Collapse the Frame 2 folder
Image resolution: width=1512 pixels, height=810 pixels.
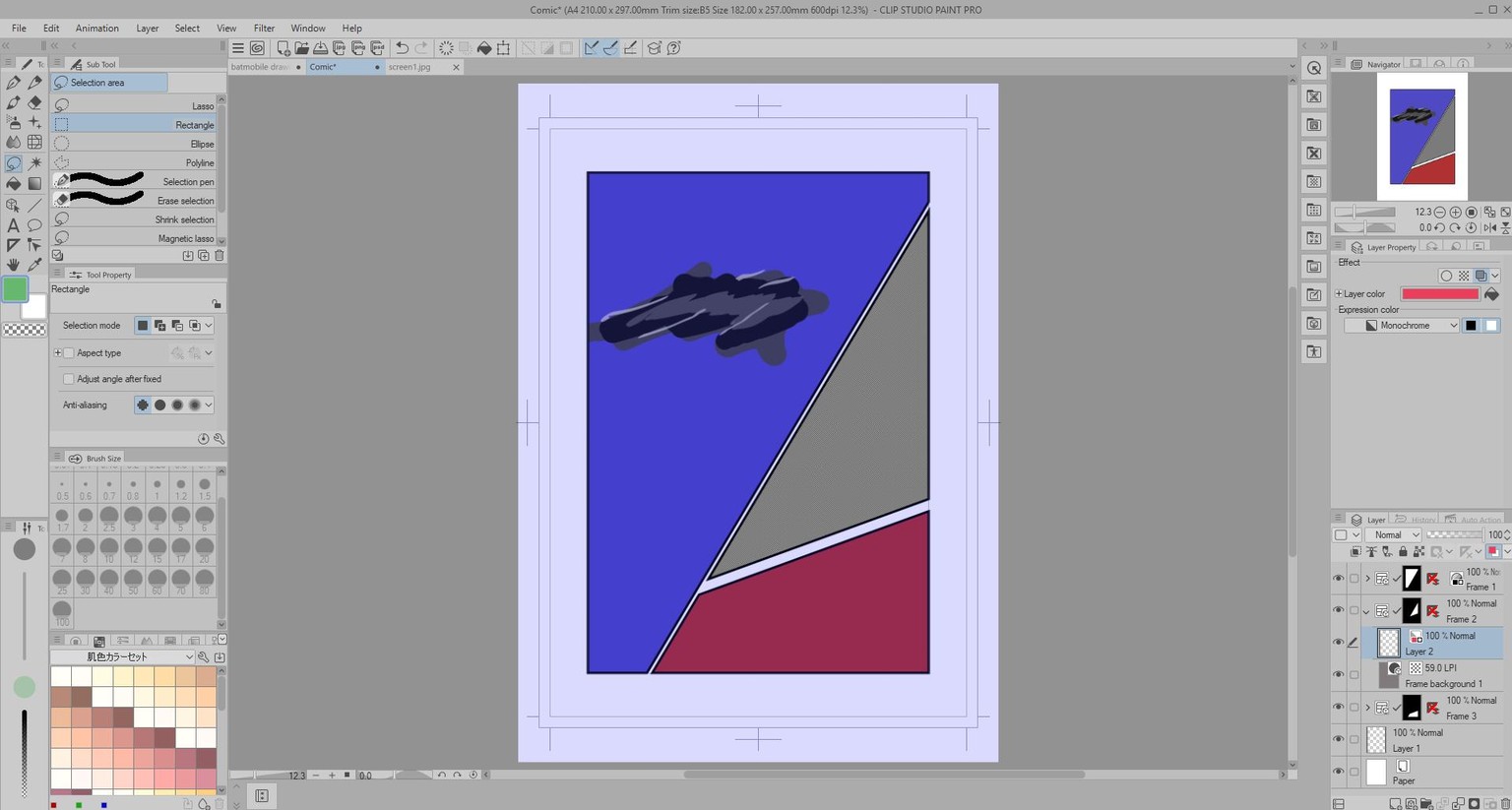click(x=1366, y=611)
